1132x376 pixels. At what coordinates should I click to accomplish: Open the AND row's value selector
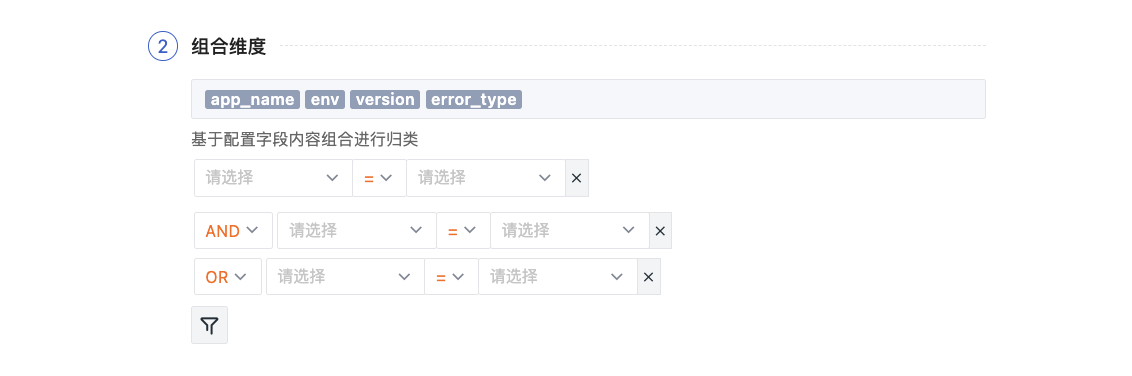tap(570, 231)
